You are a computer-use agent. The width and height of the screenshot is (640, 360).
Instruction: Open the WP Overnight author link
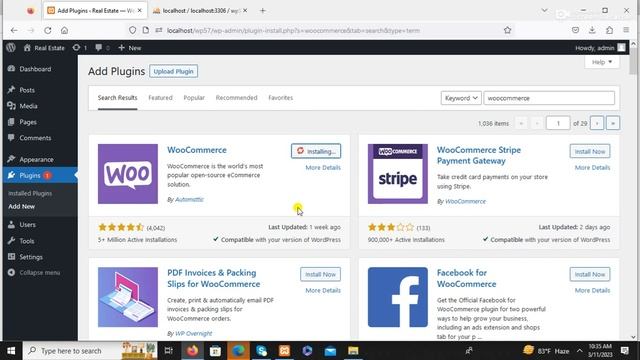[x=193, y=333]
